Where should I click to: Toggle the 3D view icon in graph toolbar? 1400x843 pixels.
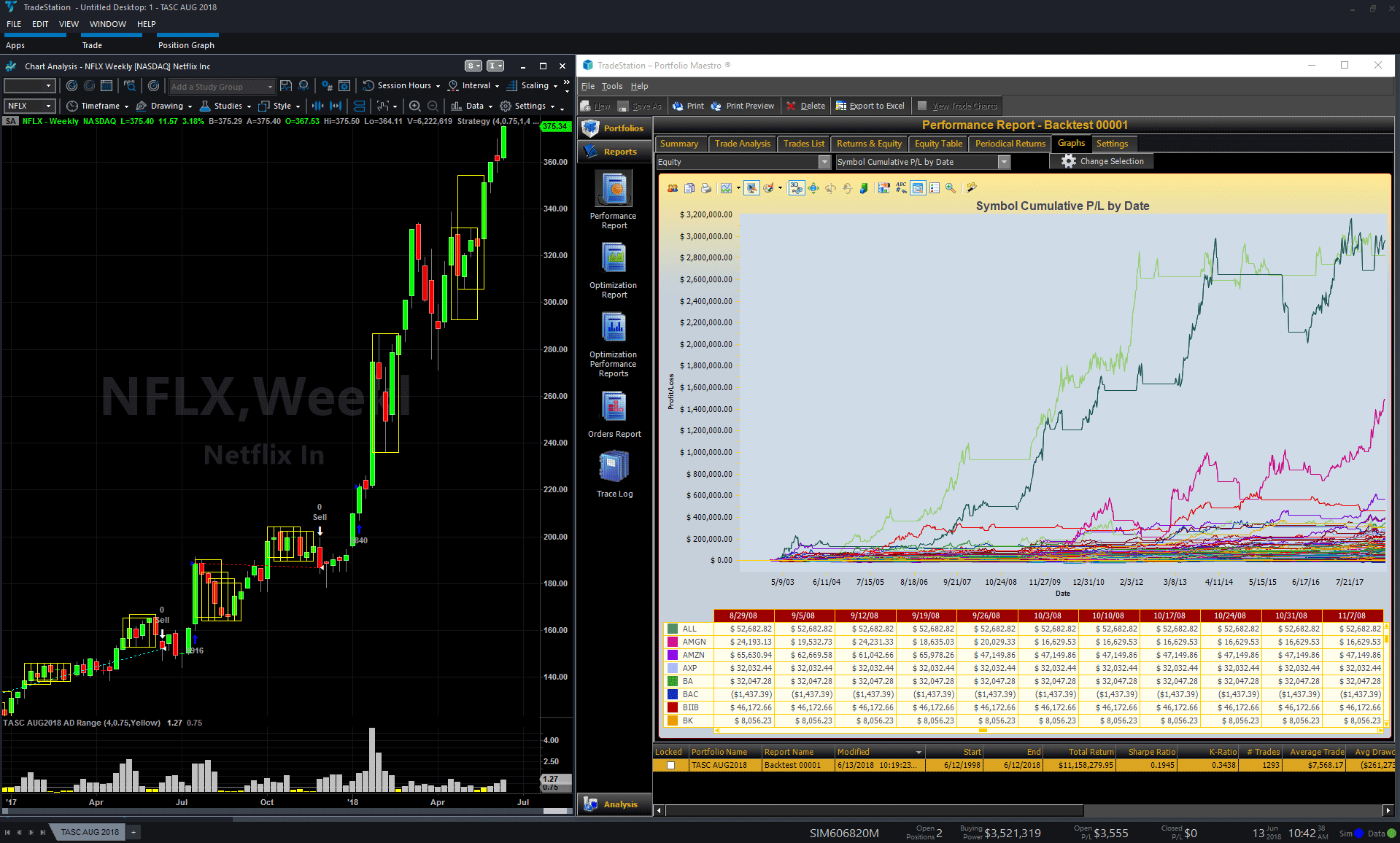click(x=796, y=188)
